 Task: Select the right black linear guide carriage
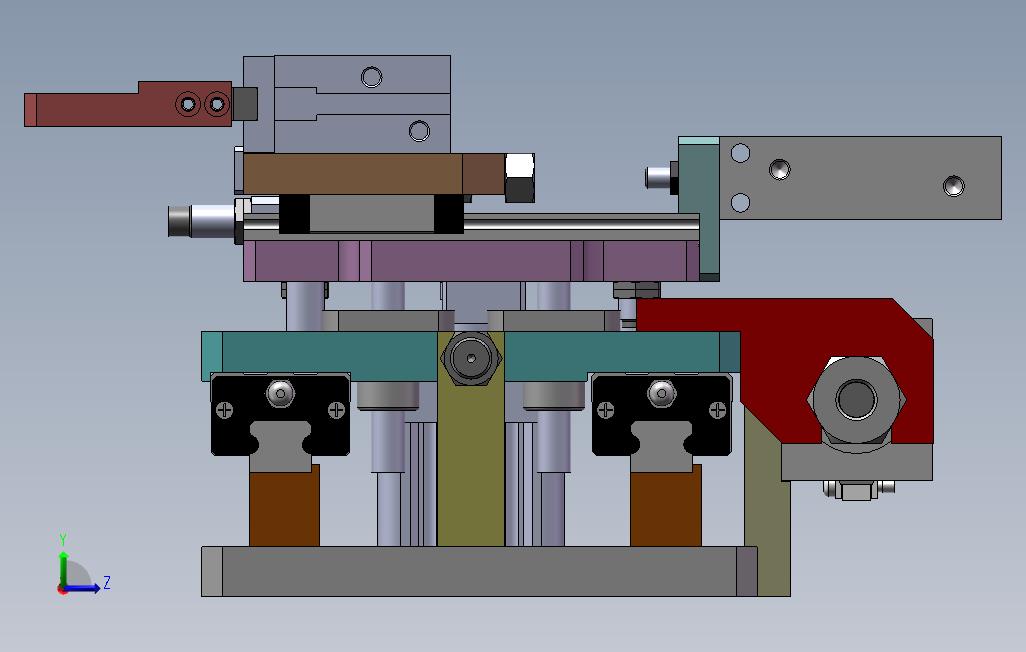click(x=662, y=414)
